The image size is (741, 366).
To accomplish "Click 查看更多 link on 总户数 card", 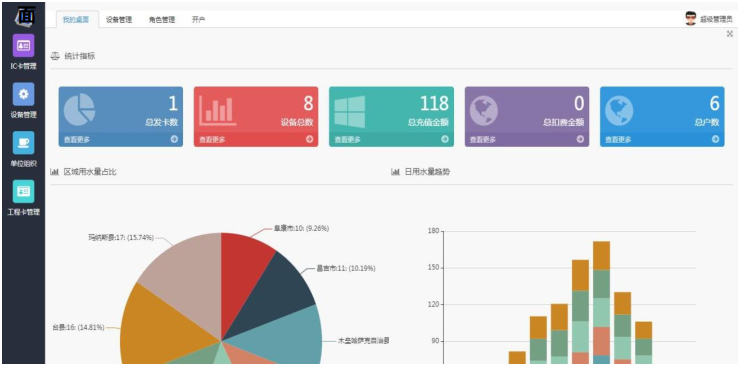I will coord(618,139).
